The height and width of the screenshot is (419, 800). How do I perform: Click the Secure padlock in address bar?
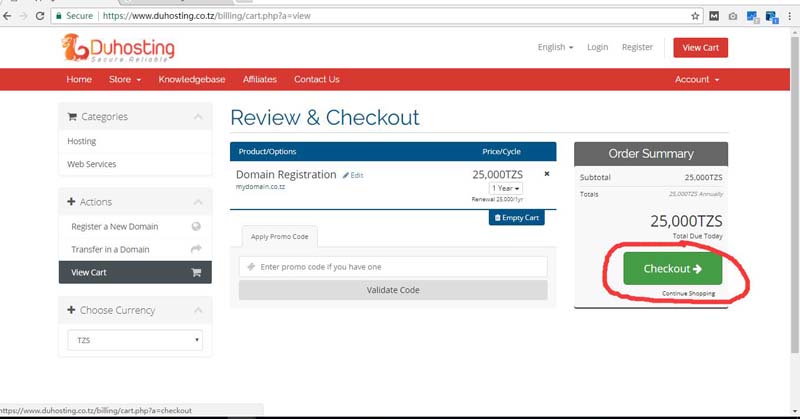point(59,16)
